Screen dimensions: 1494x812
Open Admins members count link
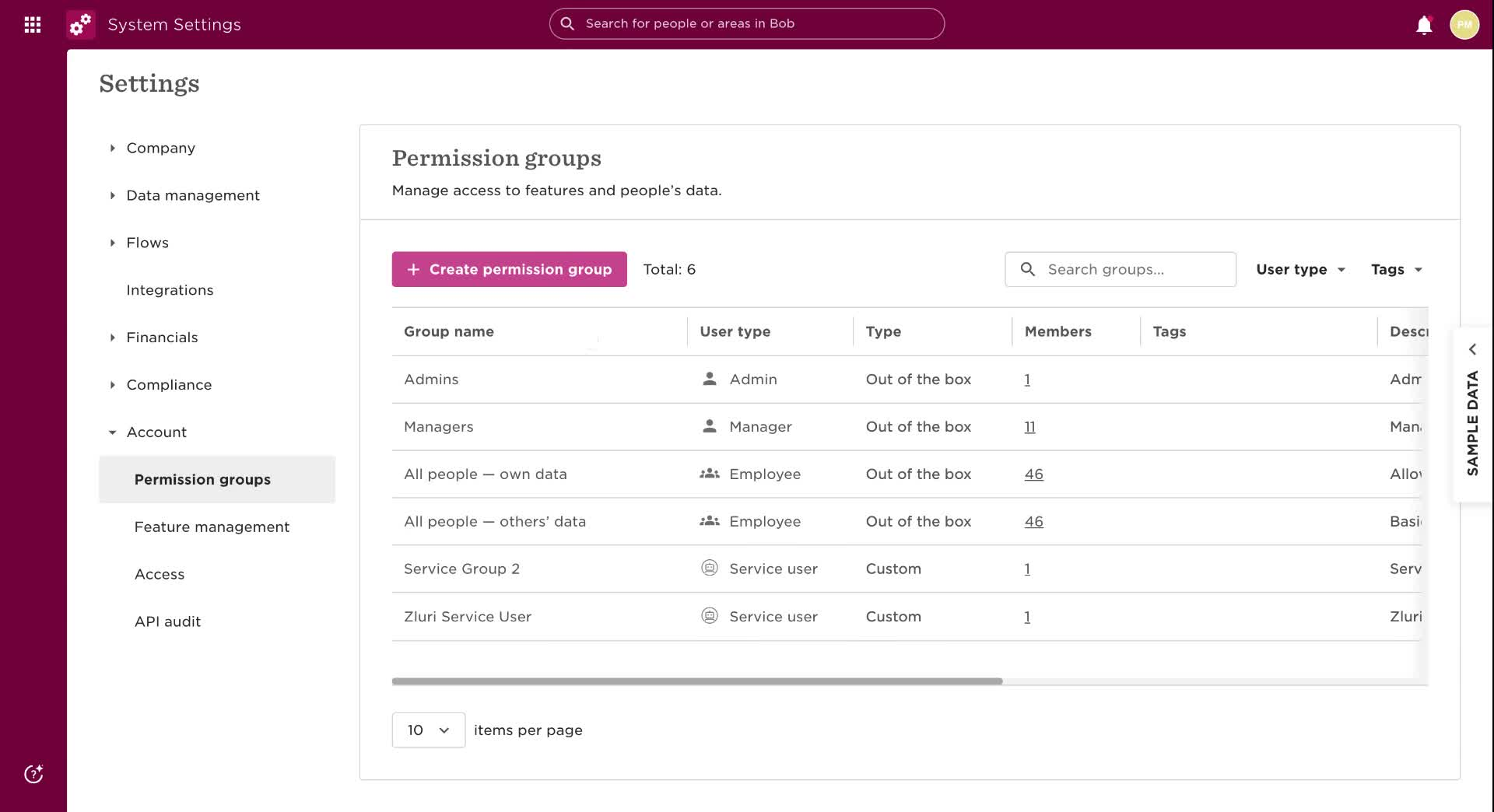click(1027, 380)
